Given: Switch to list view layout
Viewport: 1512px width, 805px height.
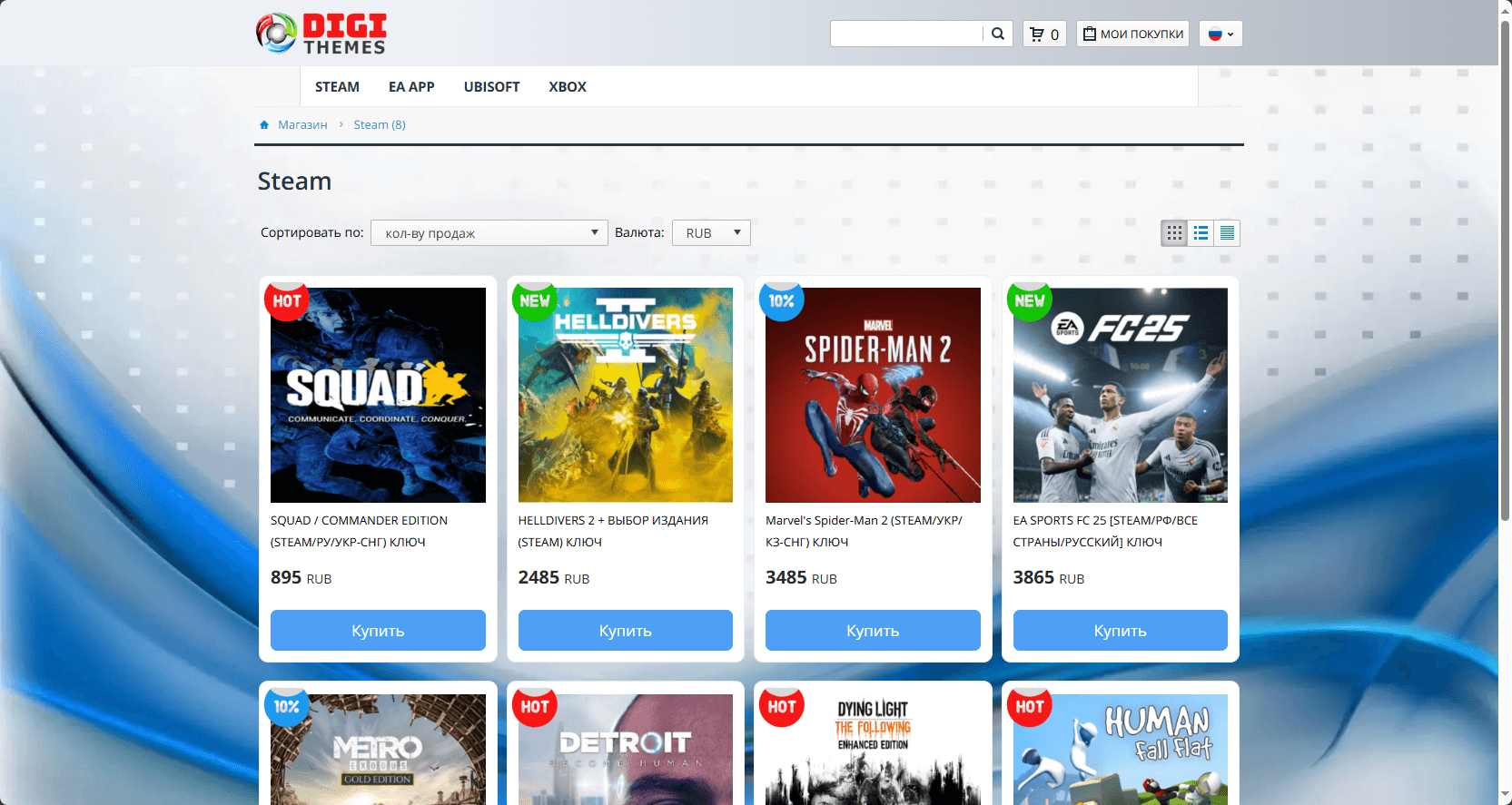Looking at the screenshot, I should point(1201,233).
